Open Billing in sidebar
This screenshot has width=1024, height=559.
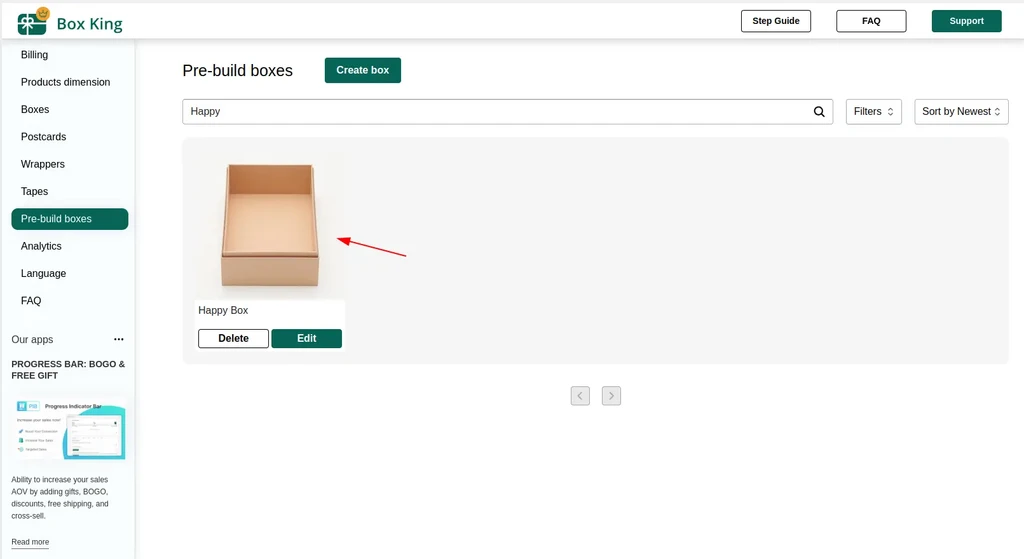35,55
